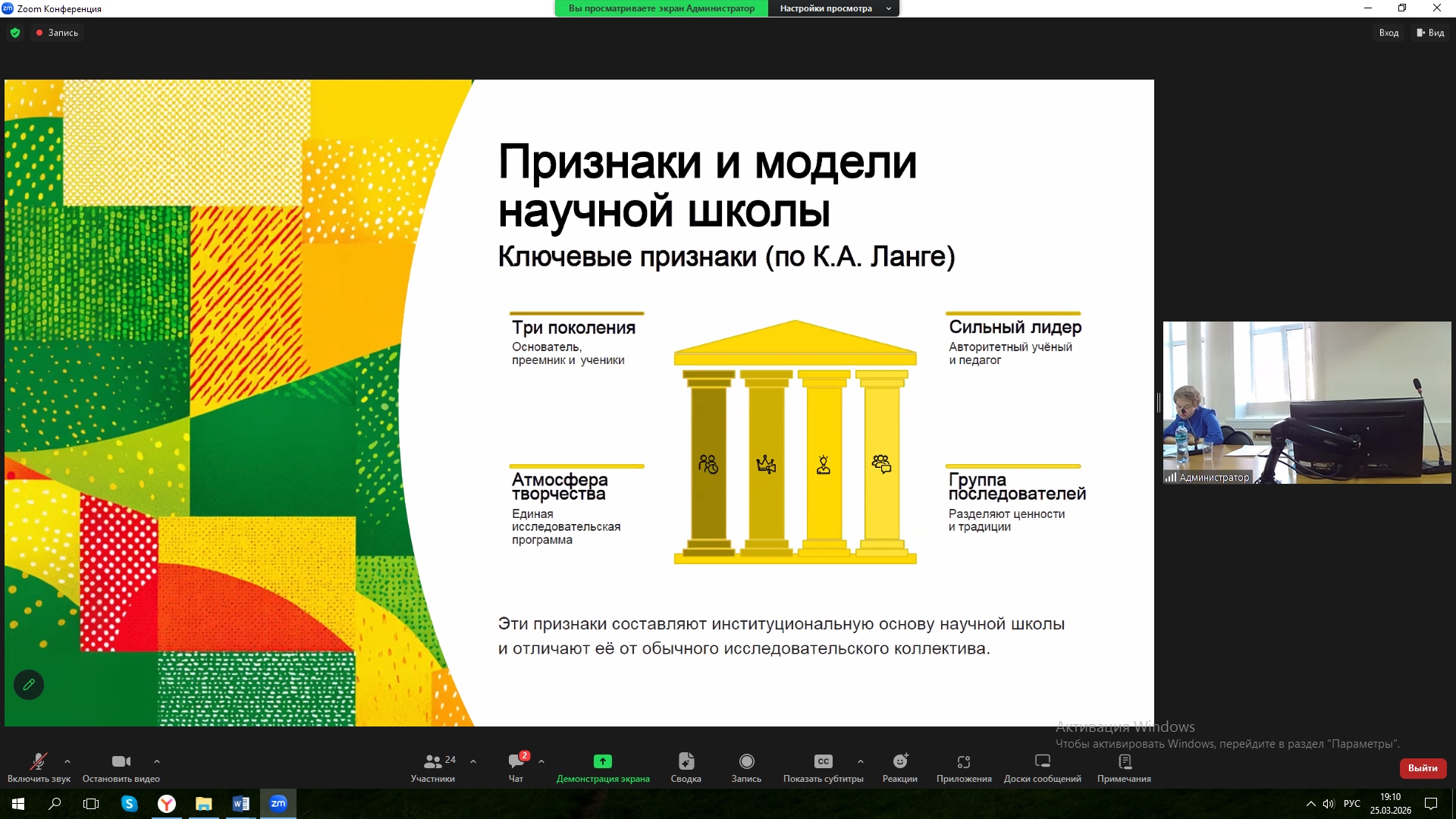The width and height of the screenshot is (1456, 819).
Task: Open the Summary (Сводка) icon
Action: pos(686,761)
